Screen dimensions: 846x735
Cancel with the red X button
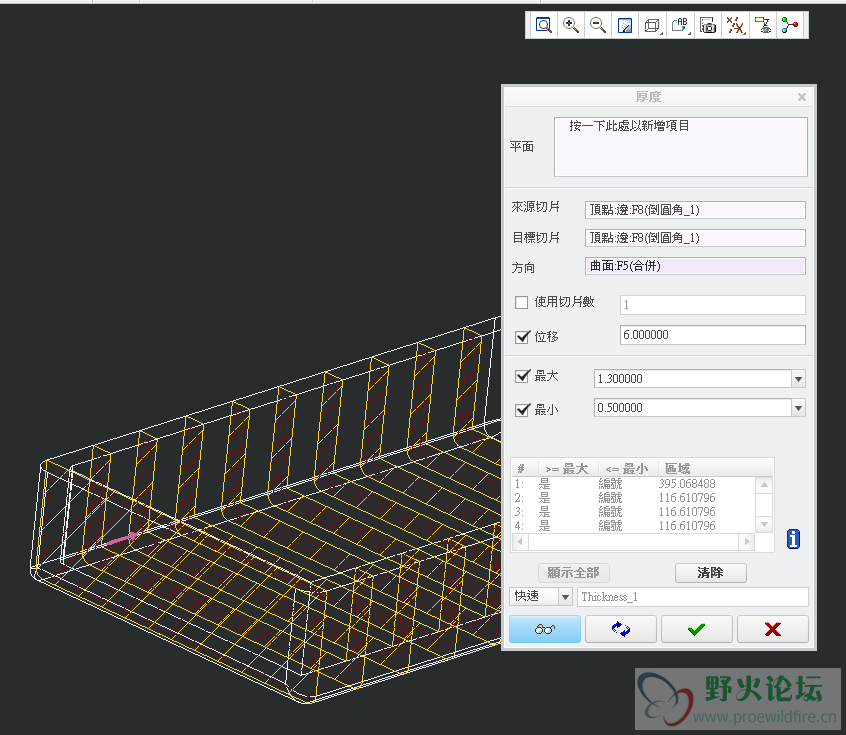tap(773, 629)
